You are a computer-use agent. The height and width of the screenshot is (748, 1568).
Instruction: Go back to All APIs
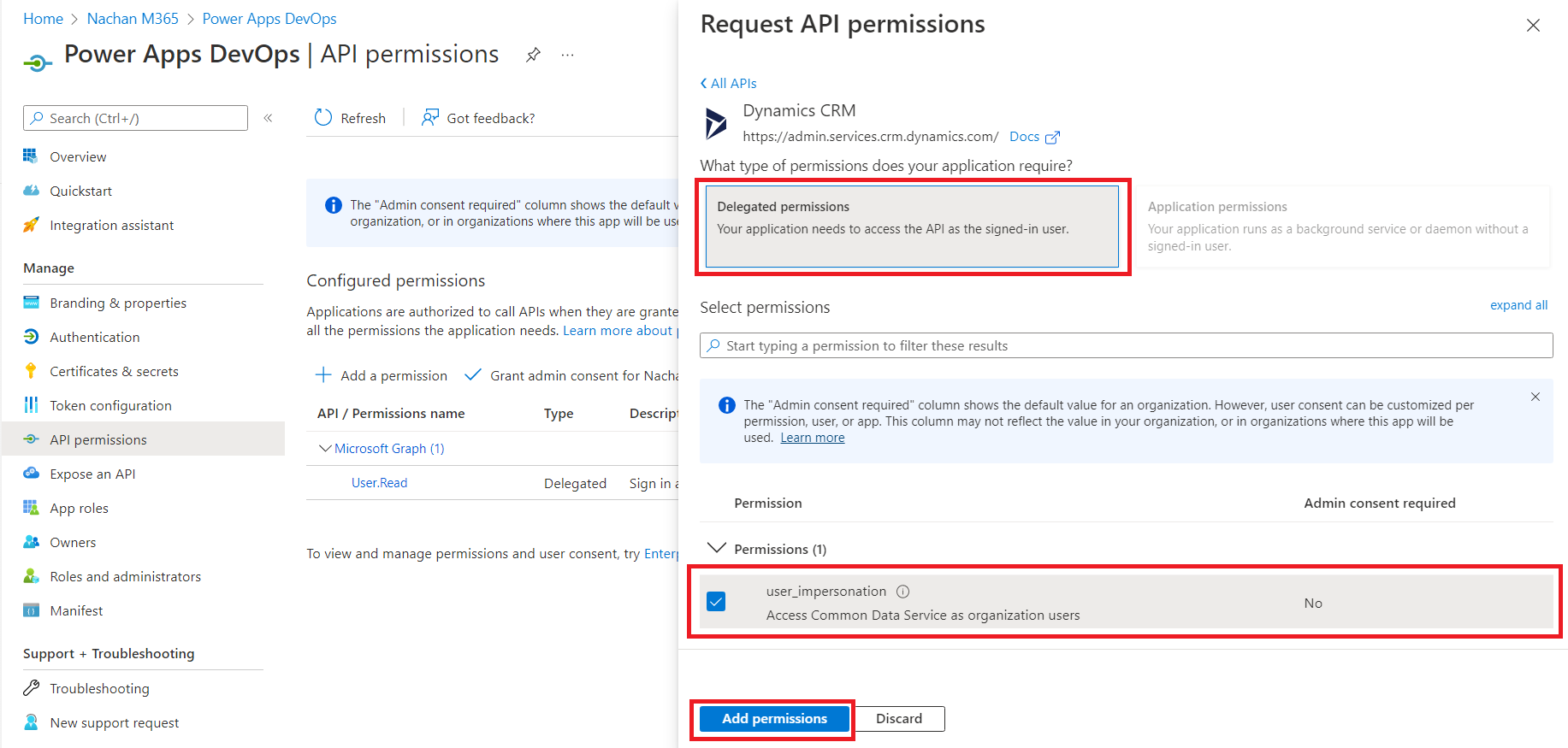729,83
